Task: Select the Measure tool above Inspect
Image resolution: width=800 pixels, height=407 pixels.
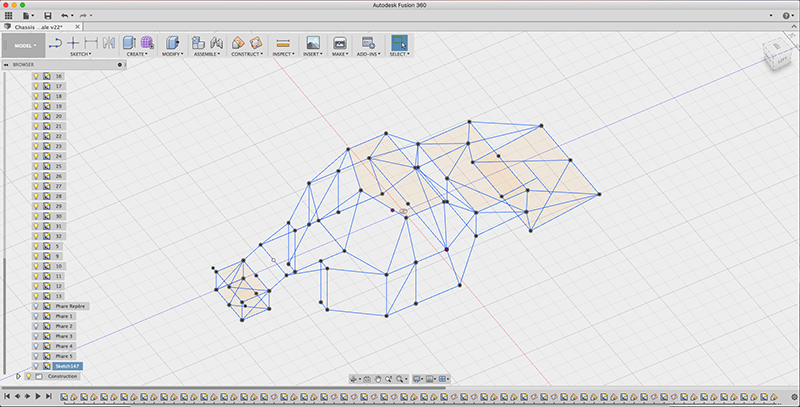Action: pyautogui.click(x=283, y=43)
